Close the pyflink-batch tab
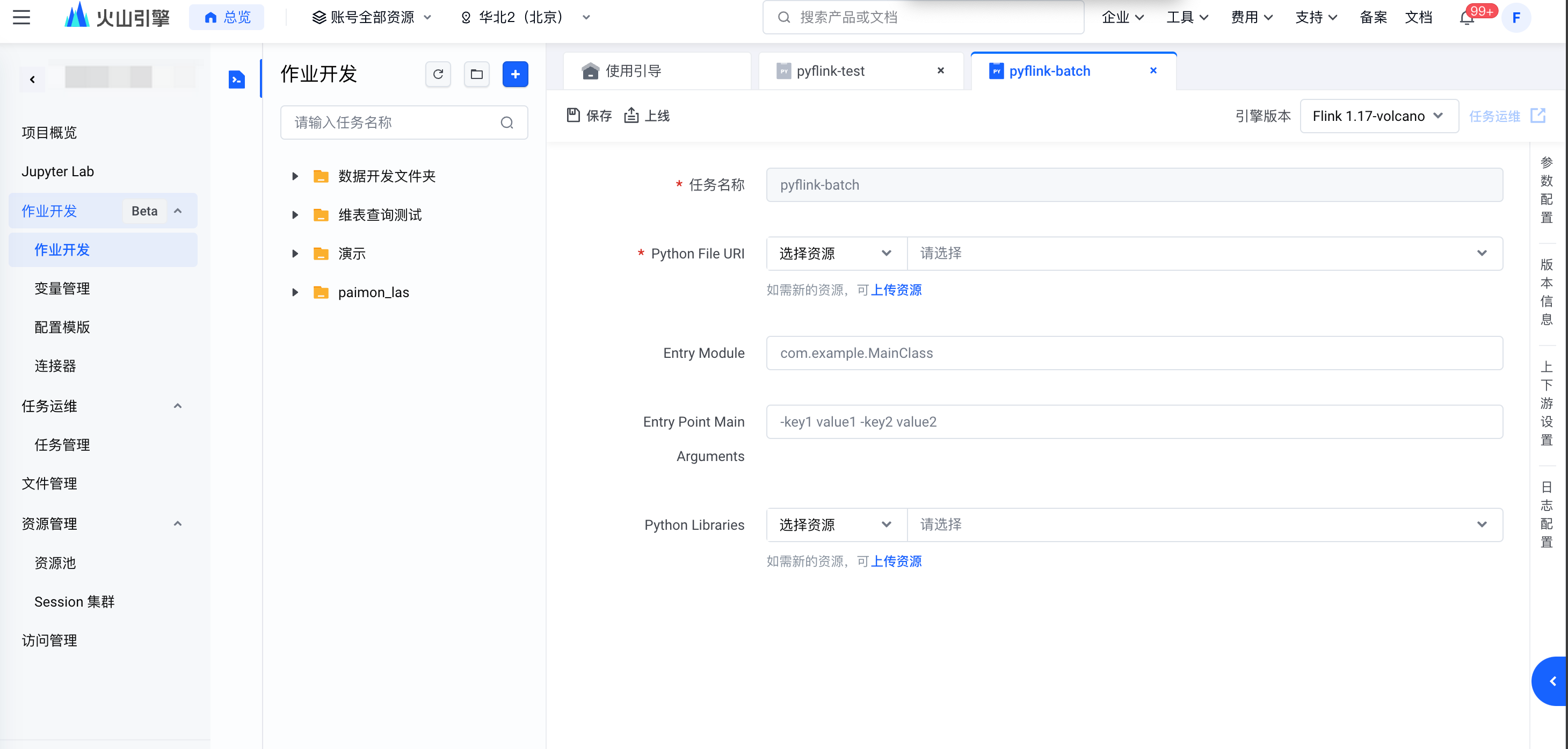 point(1153,70)
